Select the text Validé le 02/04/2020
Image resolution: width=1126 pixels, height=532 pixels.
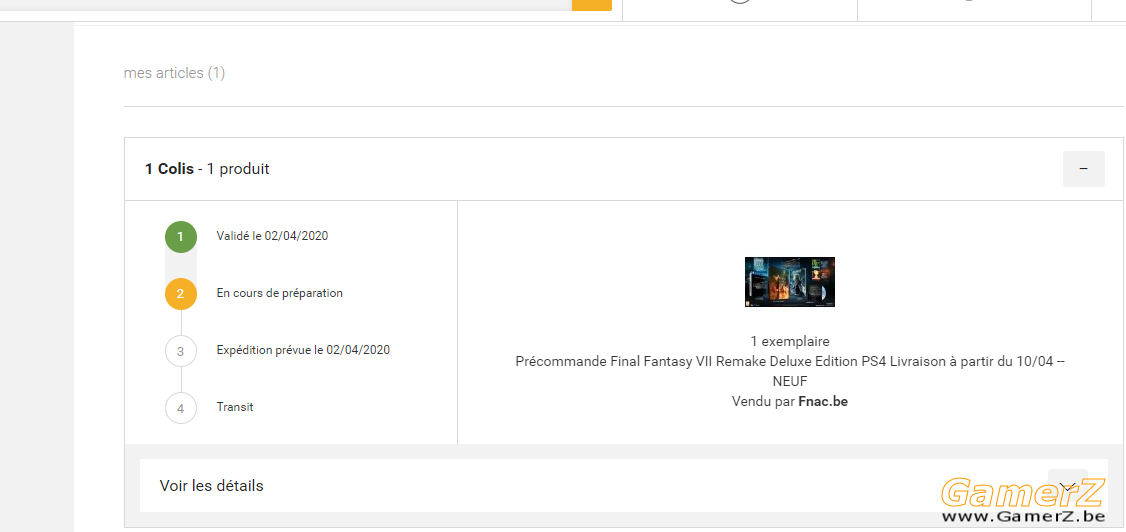pyautogui.click(x=272, y=235)
